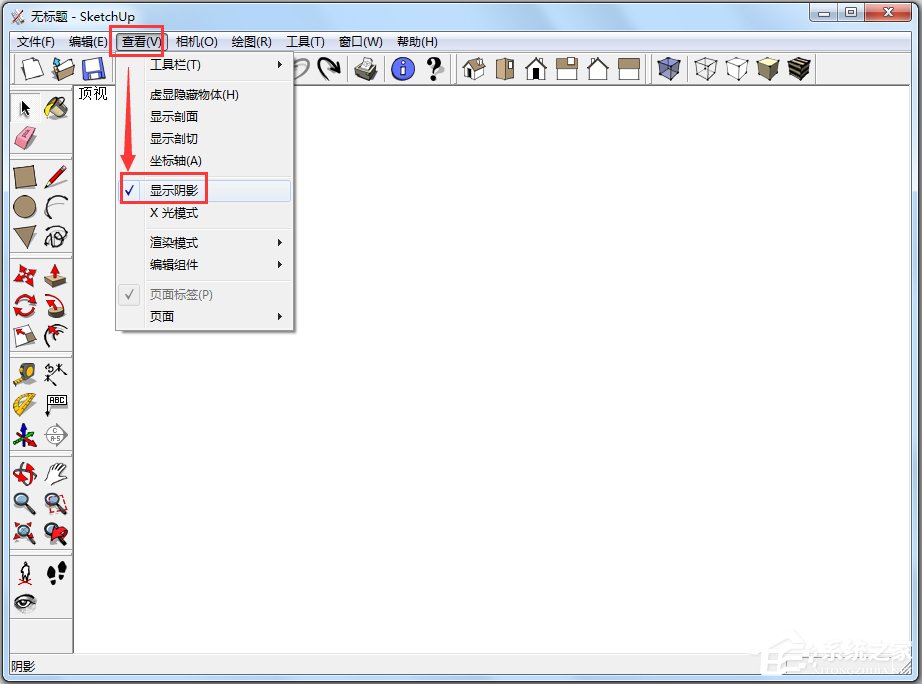The height and width of the screenshot is (684, 922).
Task: Toggle 虚显隐藏物体(H) option
Action: pos(205,95)
